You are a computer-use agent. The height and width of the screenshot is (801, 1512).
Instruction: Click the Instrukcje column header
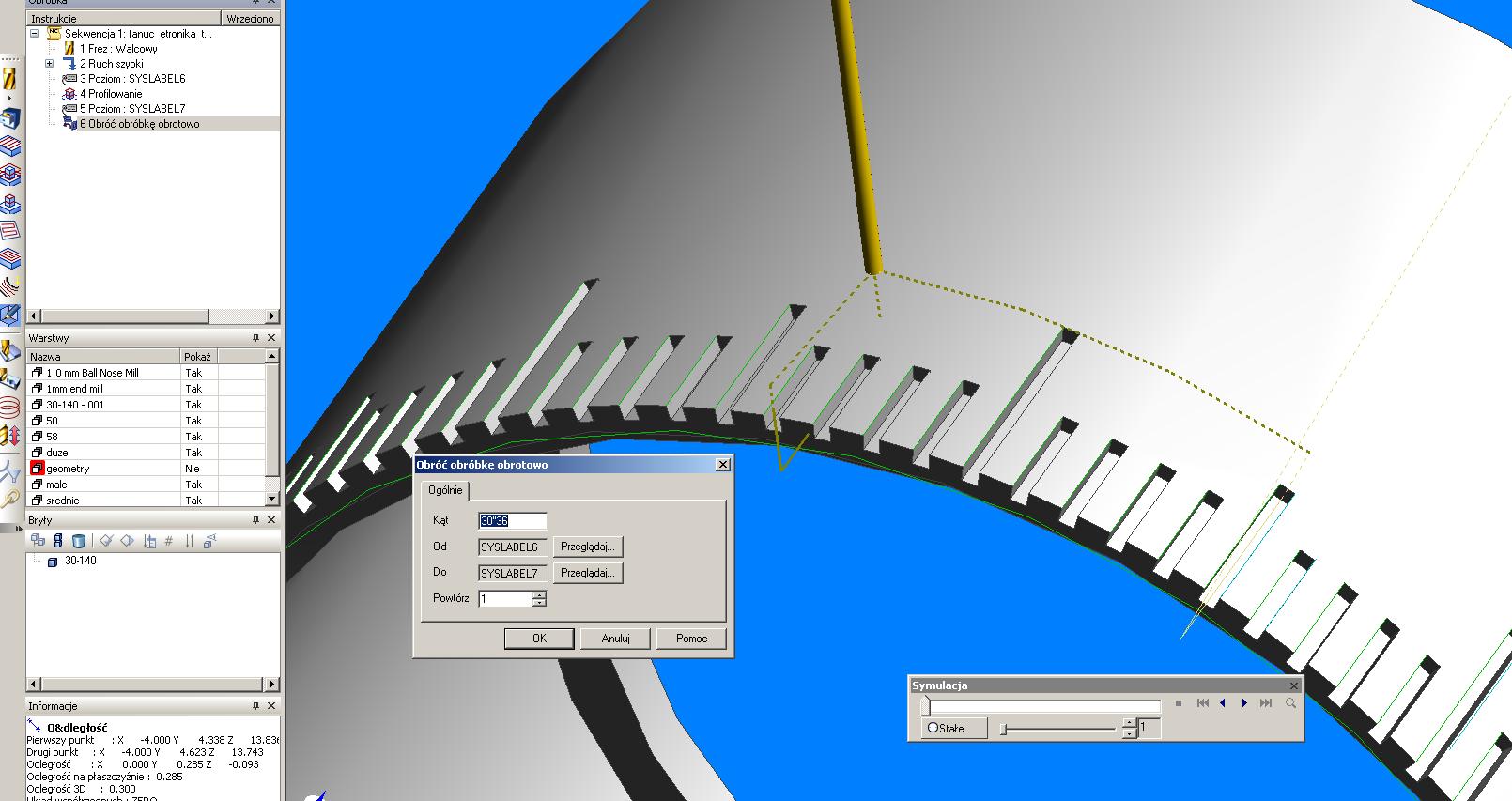pyautogui.click(x=124, y=19)
